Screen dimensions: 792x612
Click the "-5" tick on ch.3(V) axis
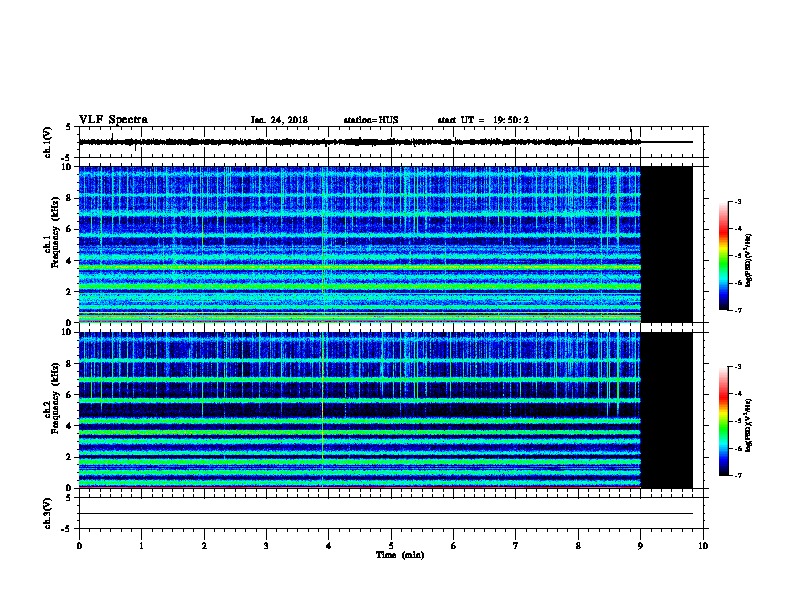point(67,529)
